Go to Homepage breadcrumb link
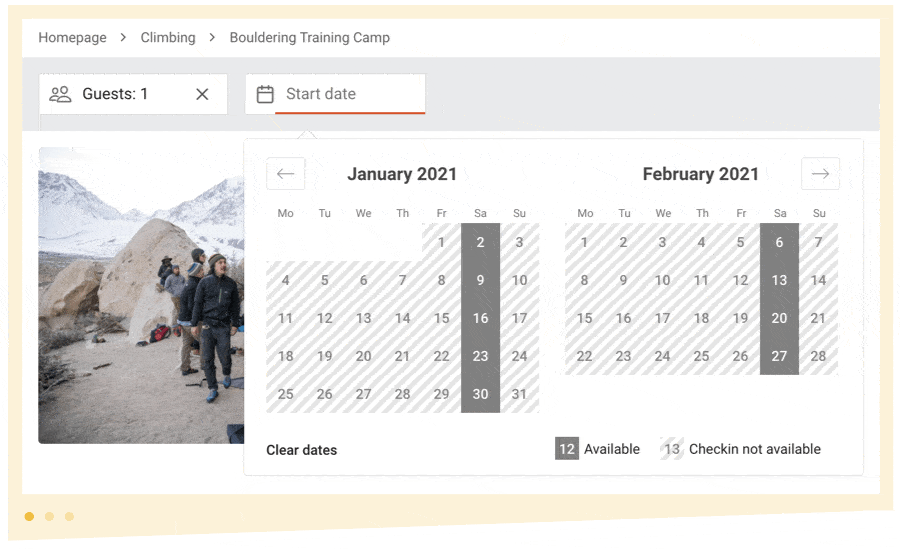The image size is (900, 549). [72, 37]
